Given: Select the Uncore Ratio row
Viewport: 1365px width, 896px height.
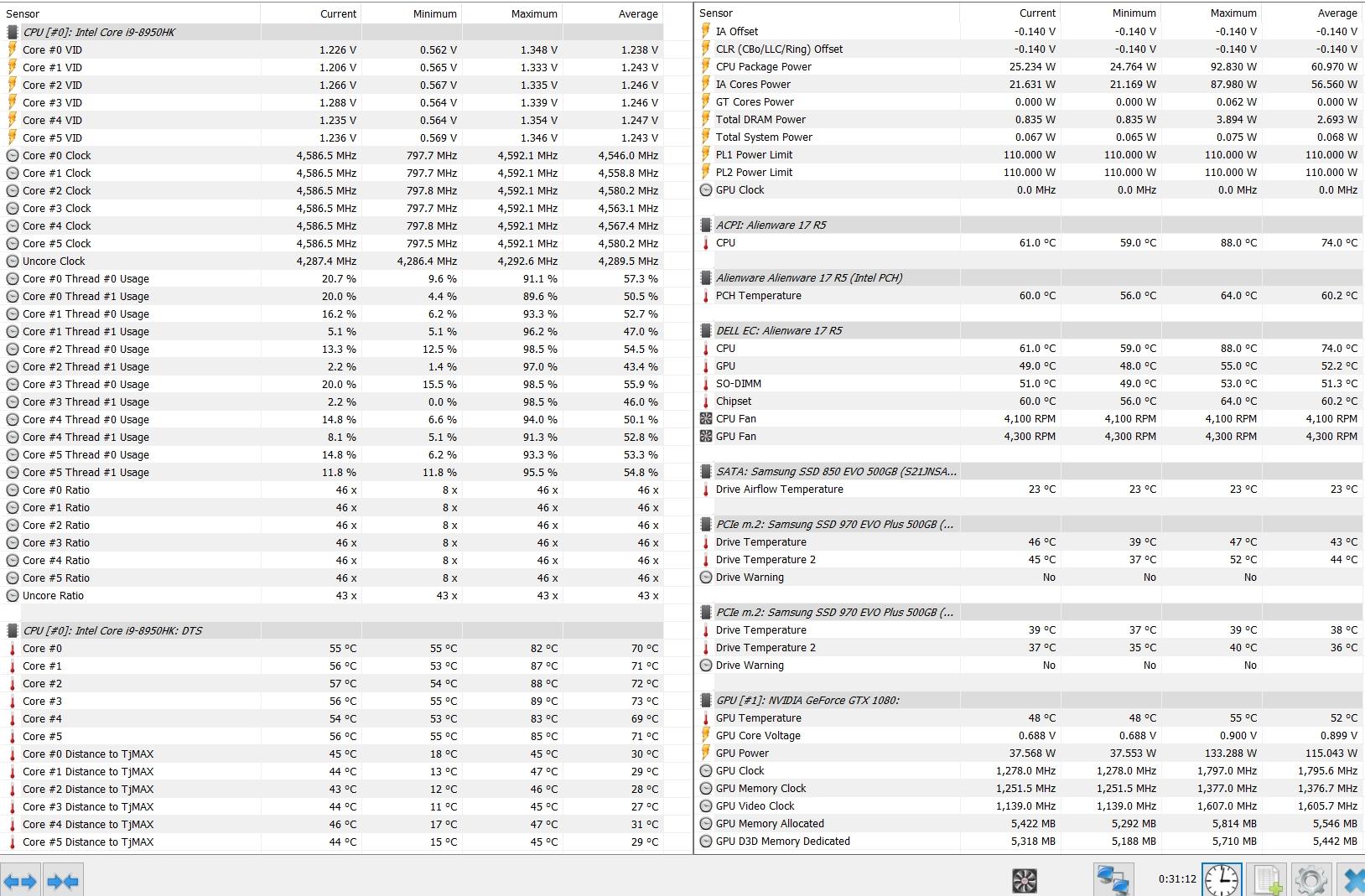Looking at the screenshot, I should tap(53, 596).
